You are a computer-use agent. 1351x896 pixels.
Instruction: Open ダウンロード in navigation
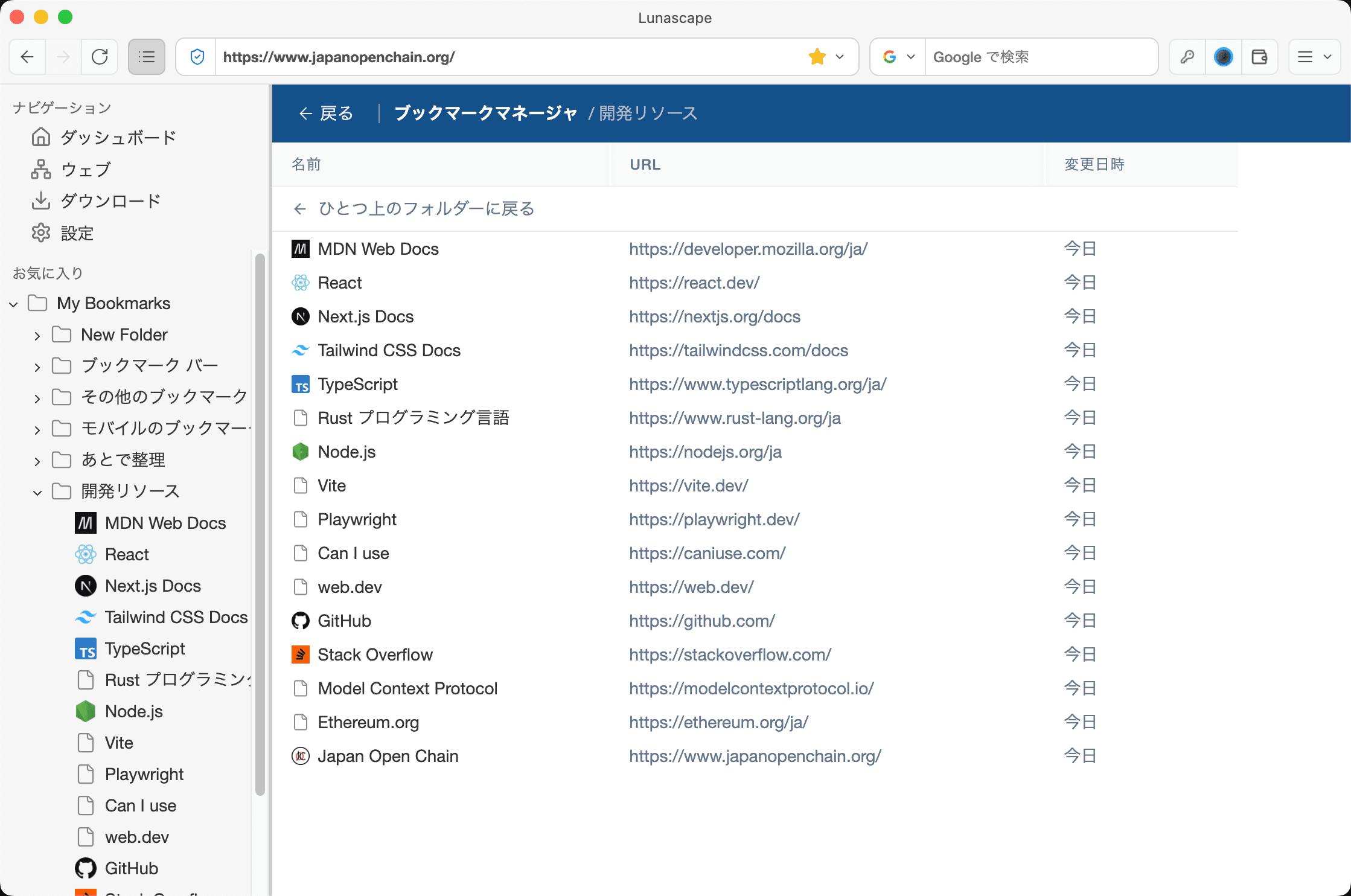pyautogui.click(x=96, y=200)
